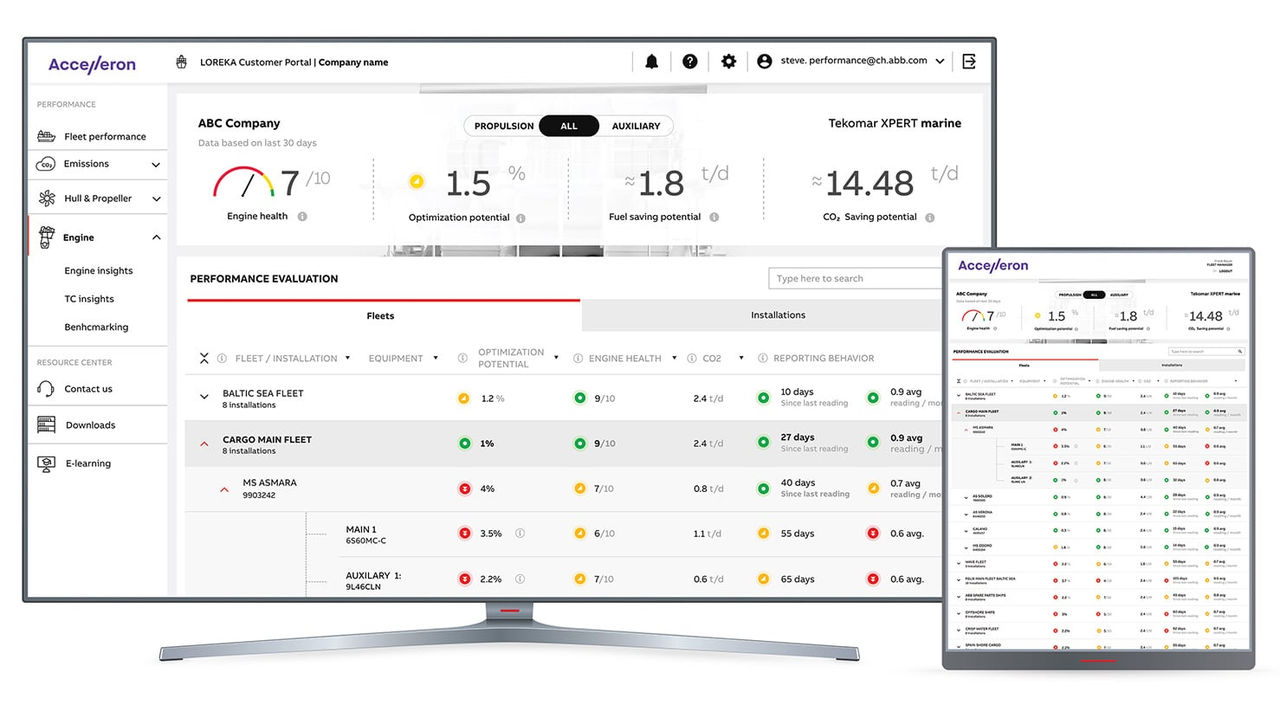1280x719 pixels.
Task: Open the notifications bell icon
Action: point(652,61)
